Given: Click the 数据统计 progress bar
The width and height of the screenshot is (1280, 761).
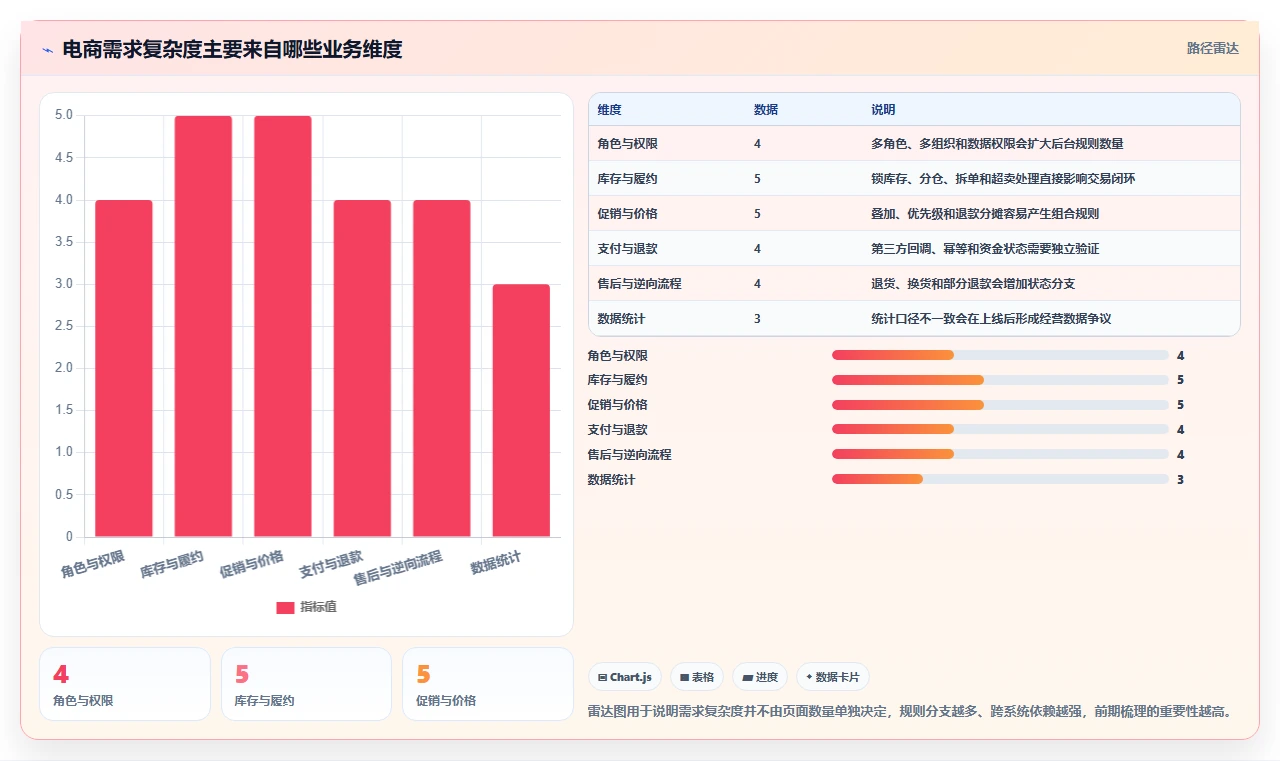Looking at the screenshot, I should pyautogui.click(x=1000, y=480).
